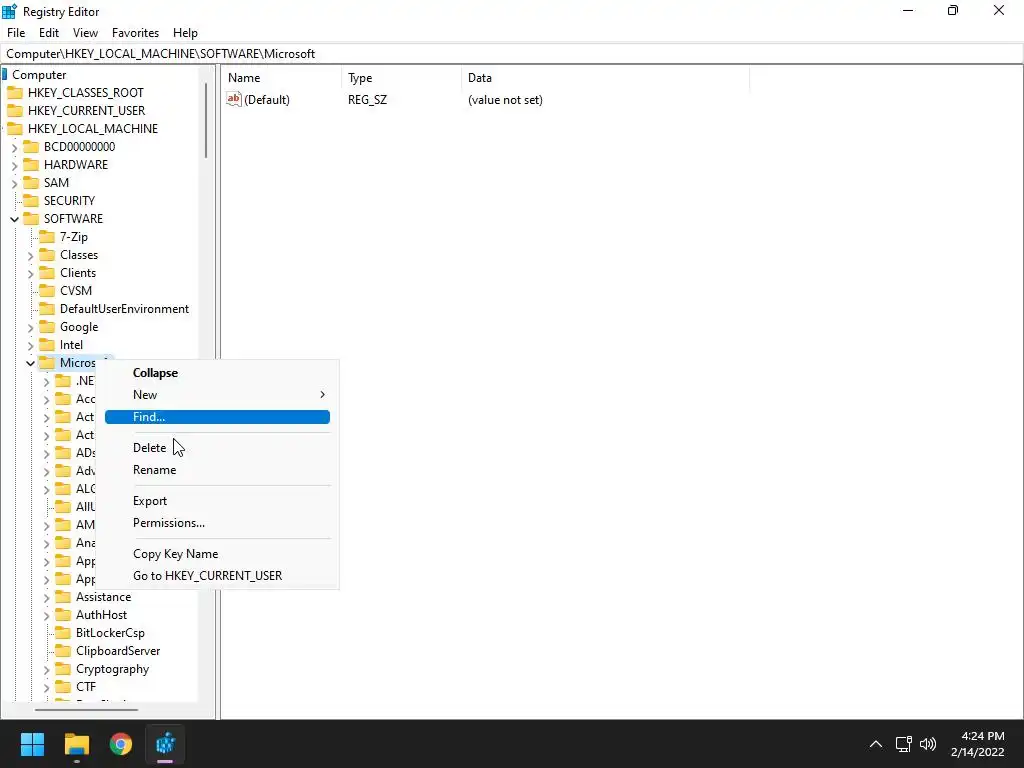This screenshot has height=768, width=1024.
Task: Click the 7-Zip folder icon
Action: 47,236
